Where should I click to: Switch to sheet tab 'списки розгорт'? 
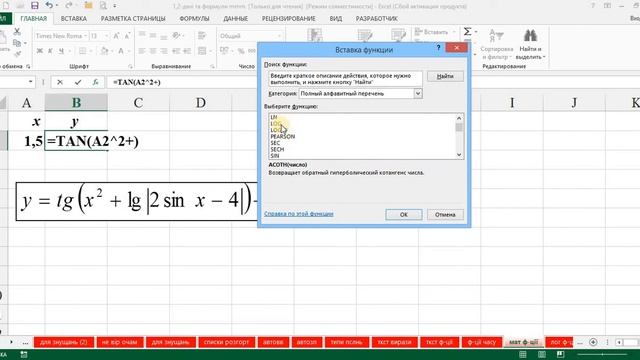pyautogui.click(x=227, y=342)
